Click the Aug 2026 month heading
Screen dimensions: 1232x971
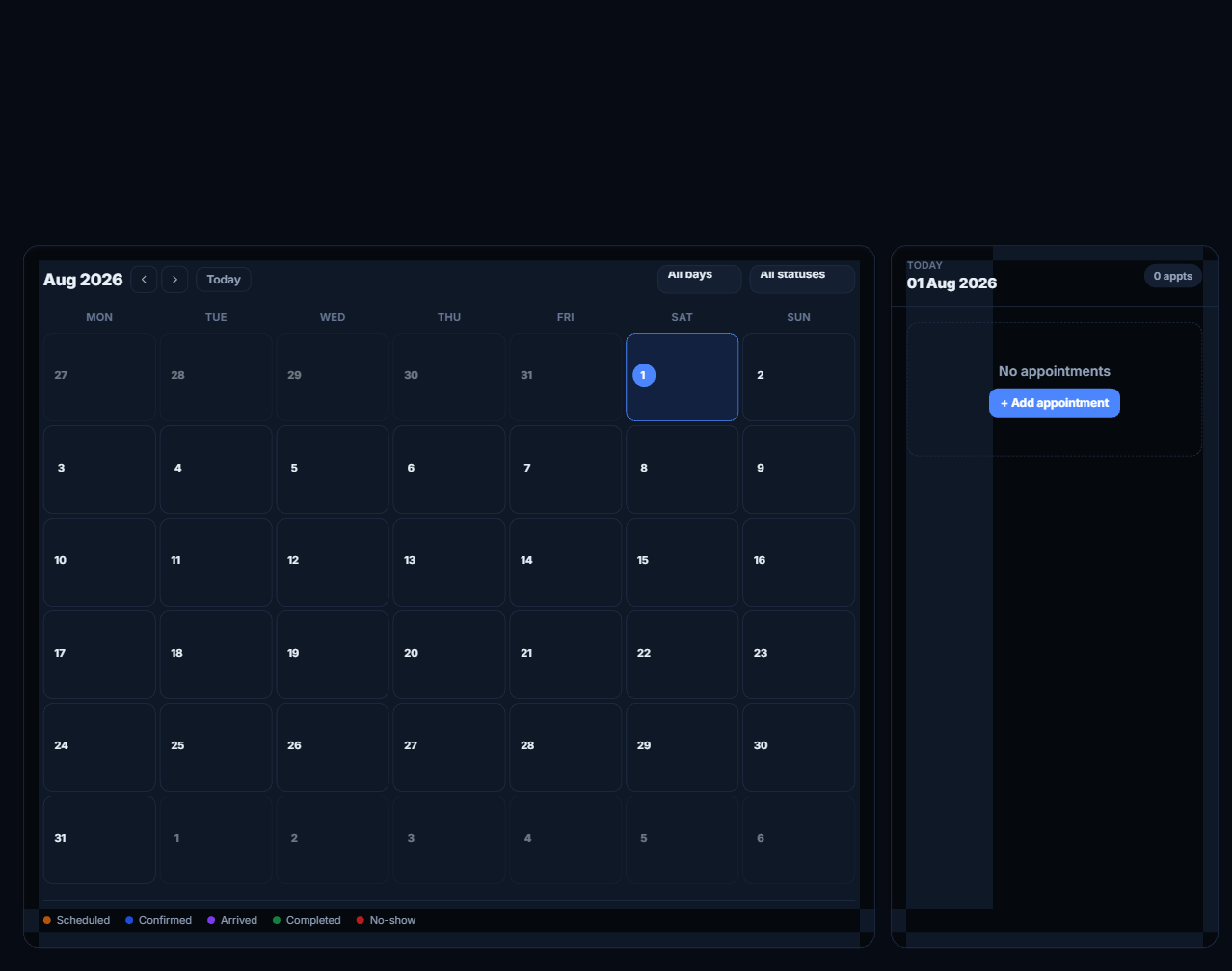83,280
